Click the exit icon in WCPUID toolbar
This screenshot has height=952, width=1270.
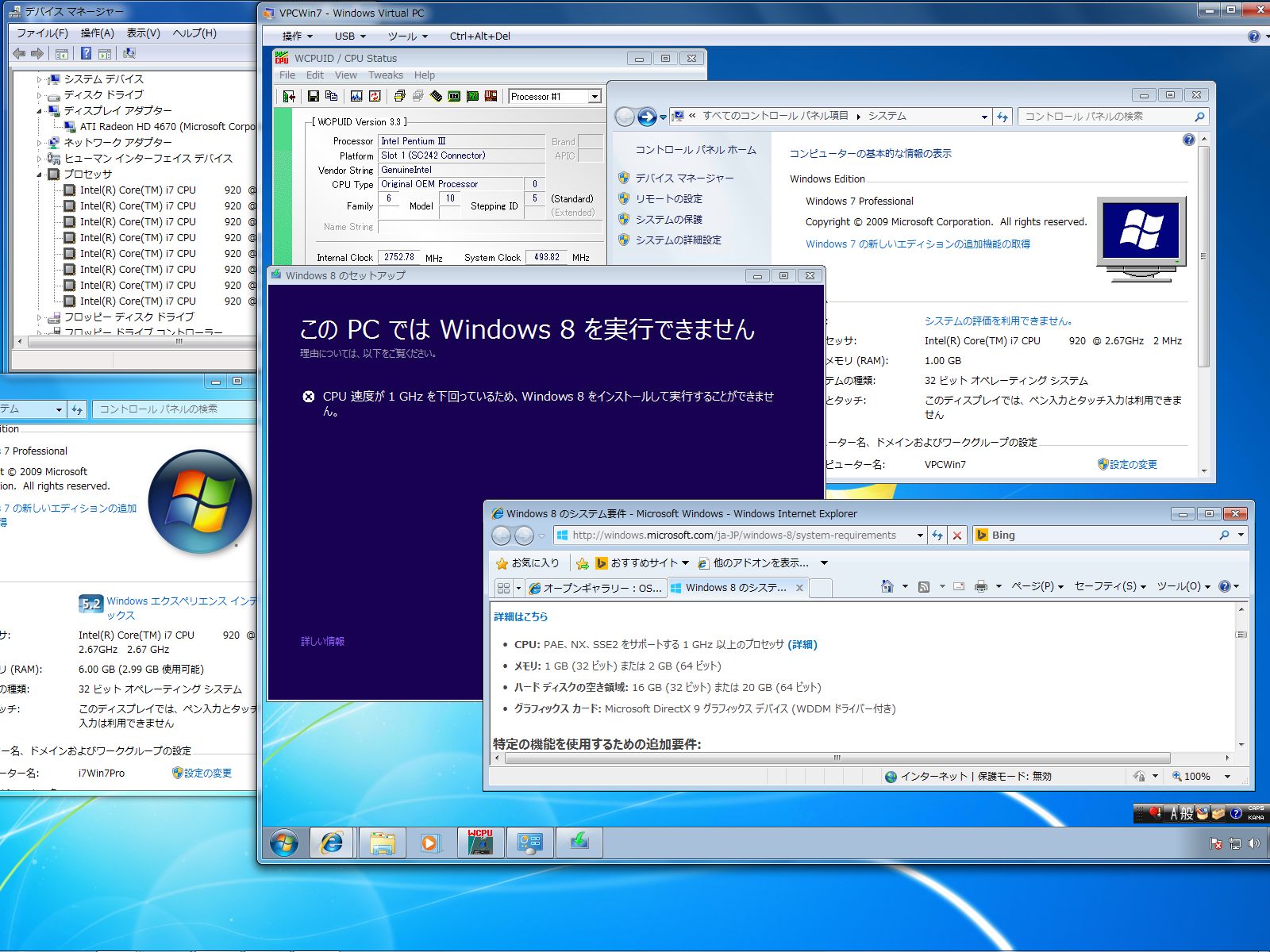[x=289, y=96]
